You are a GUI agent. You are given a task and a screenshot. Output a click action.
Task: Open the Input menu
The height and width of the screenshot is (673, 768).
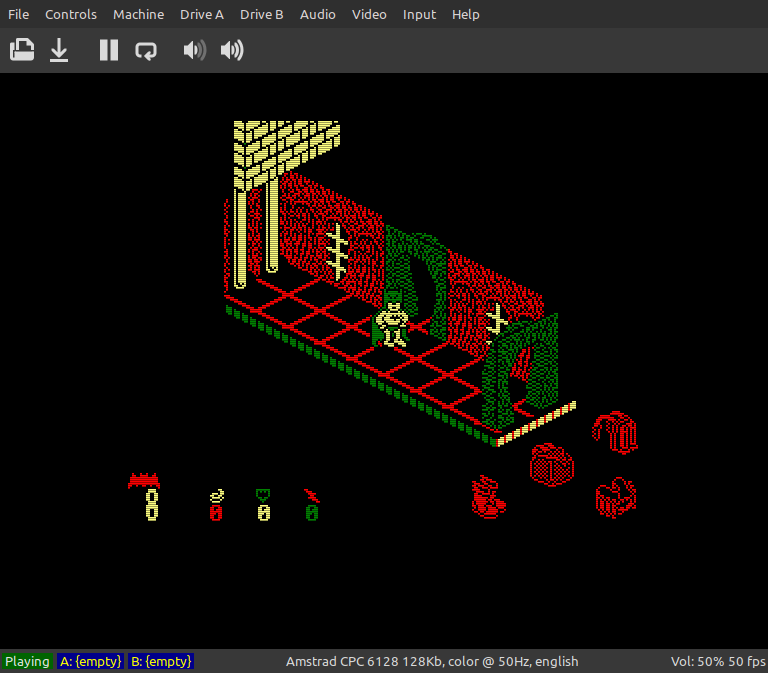coord(419,15)
